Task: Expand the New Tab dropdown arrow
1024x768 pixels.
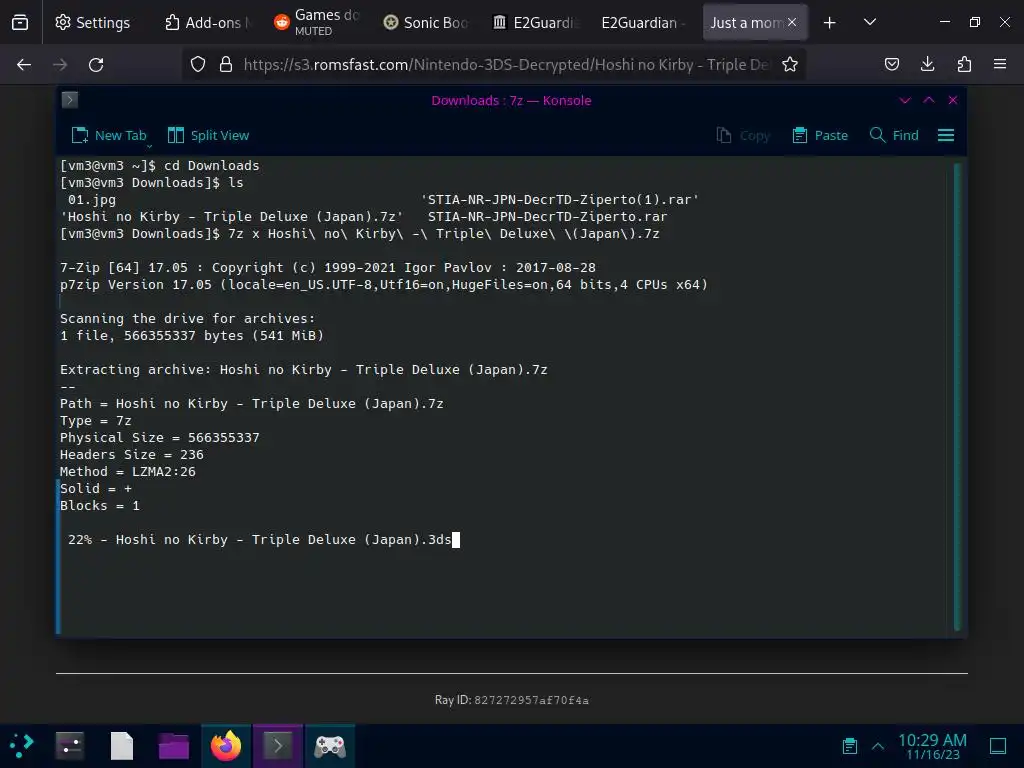Action: pos(150,146)
